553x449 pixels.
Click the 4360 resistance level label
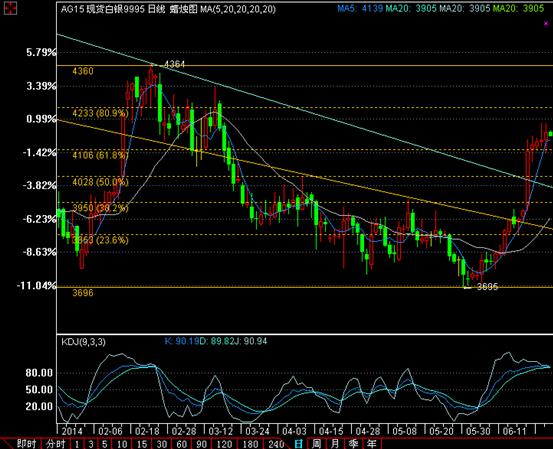(x=83, y=71)
